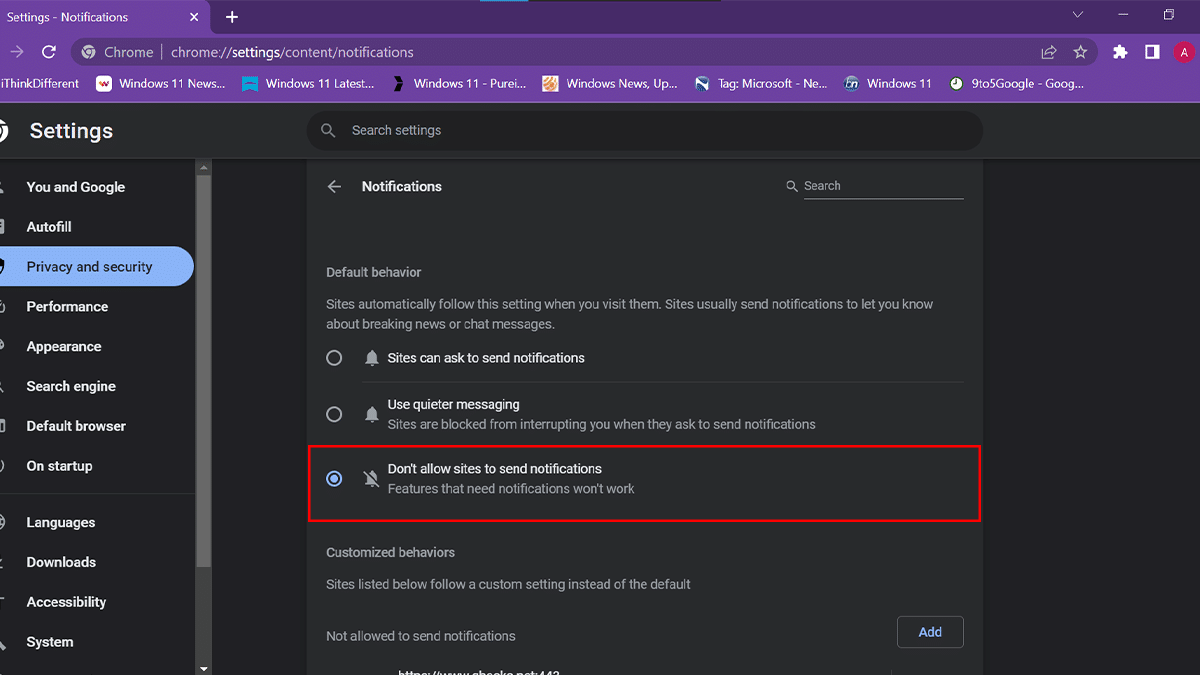Click the Search settings field
The height and width of the screenshot is (675, 1200).
(644, 131)
